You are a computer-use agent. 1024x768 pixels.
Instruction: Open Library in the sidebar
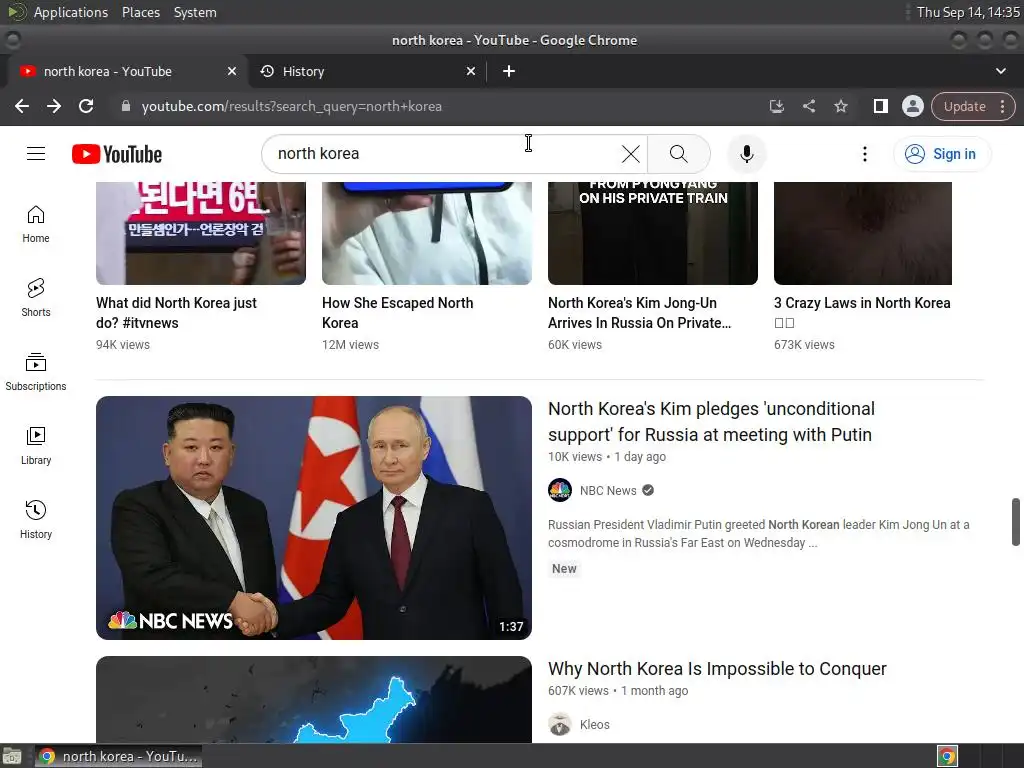pyautogui.click(x=36, y=445)
